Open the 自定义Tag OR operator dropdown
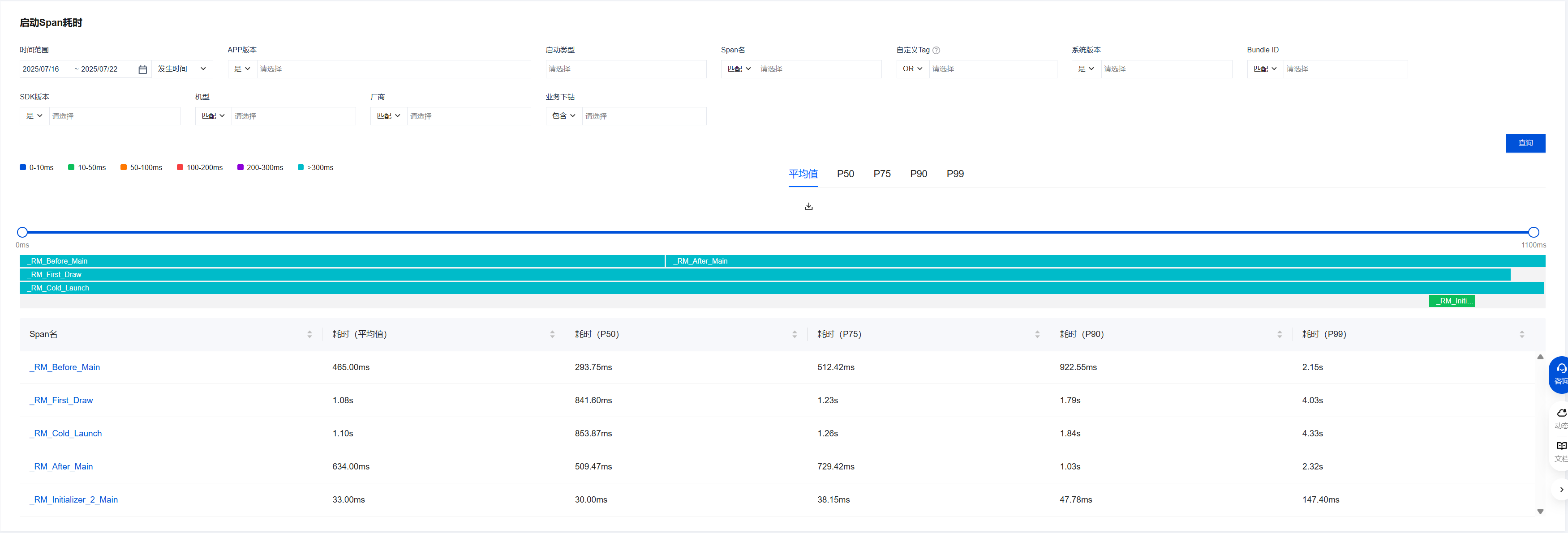This screenshot has height=533, width=1568. coord(912,69)
